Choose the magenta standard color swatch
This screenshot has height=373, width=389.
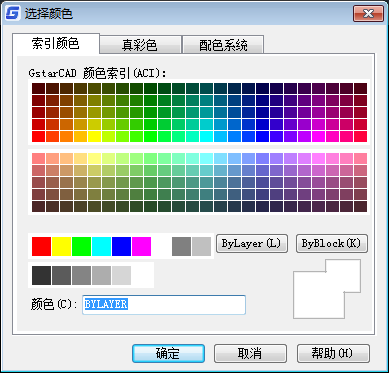click(x=141, y=246)
